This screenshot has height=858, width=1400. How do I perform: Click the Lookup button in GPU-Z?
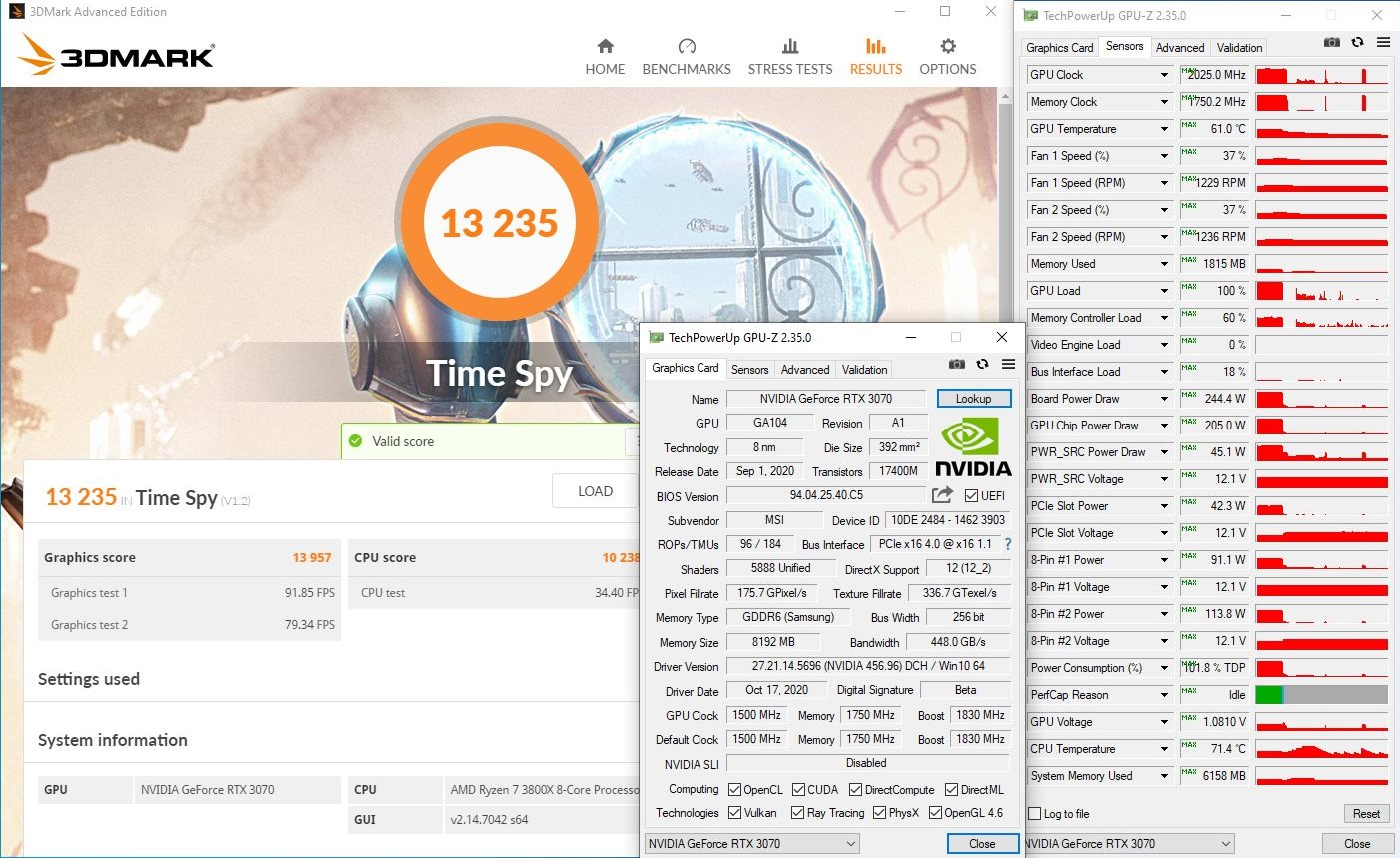pos(973,399)
